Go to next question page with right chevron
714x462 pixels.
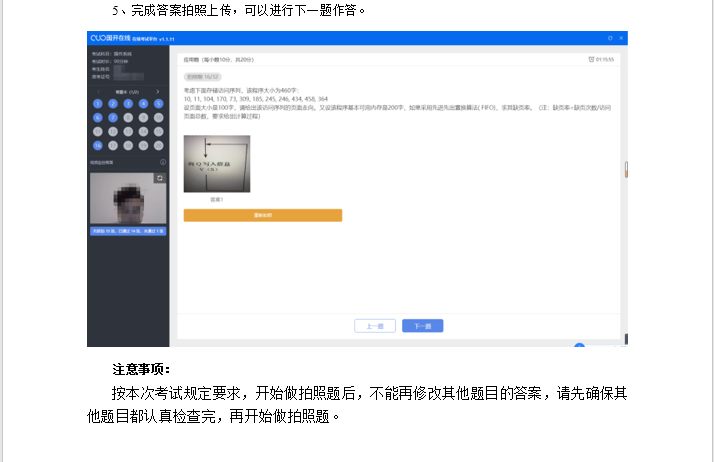pos(157,91)
